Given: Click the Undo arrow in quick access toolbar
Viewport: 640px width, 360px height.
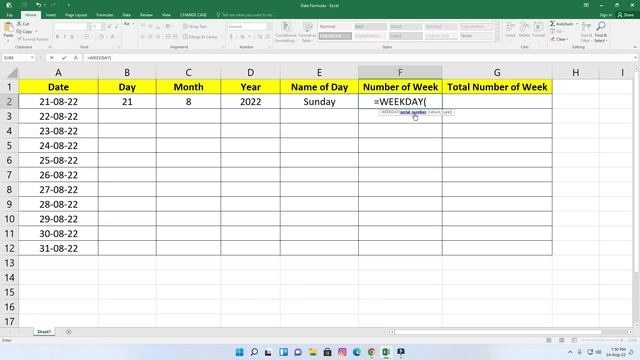Looking at the screenshot, I should coord(38,5).
